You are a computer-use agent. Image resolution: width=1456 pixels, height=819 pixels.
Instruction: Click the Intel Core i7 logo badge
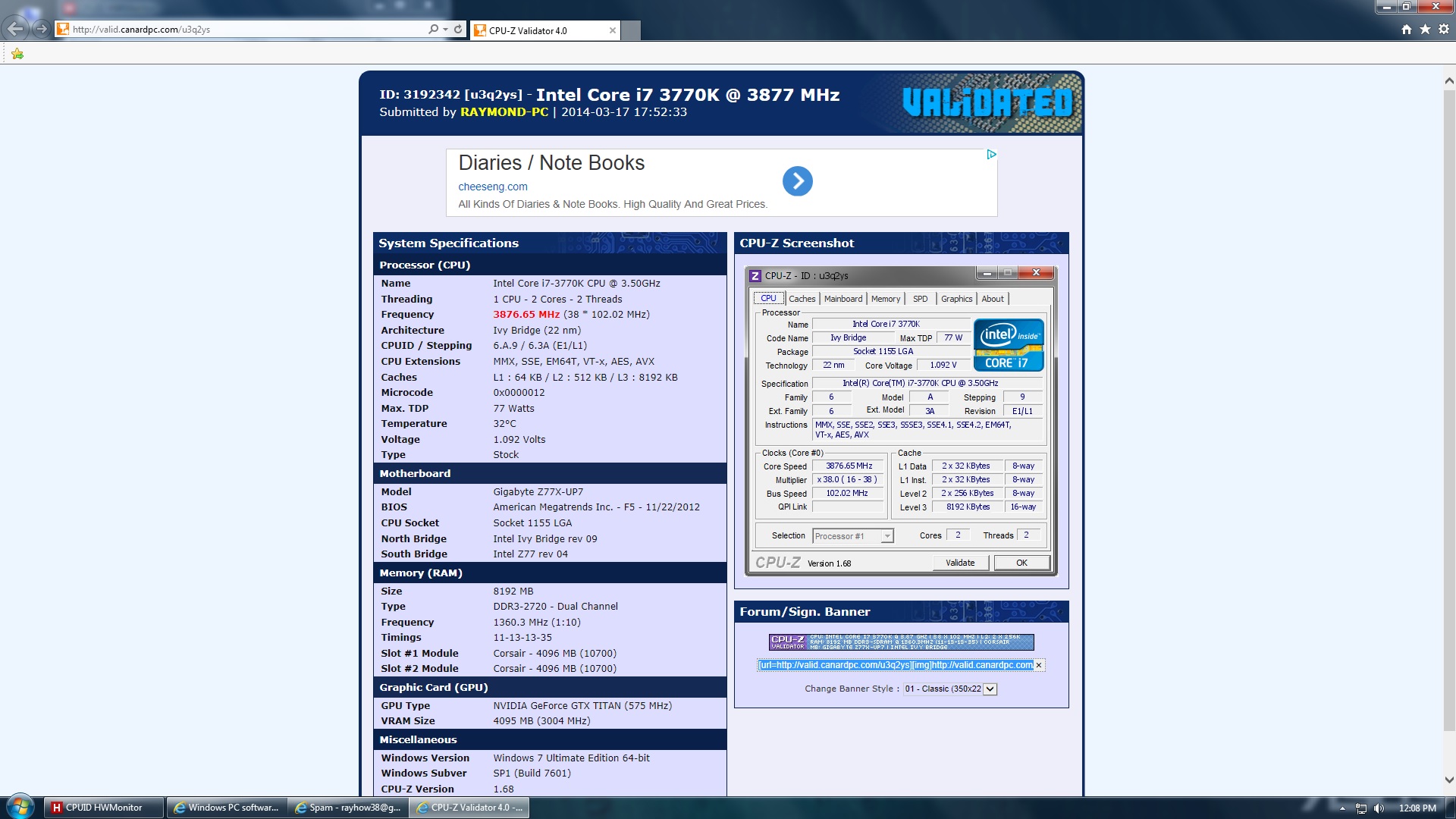[1009, 344]
